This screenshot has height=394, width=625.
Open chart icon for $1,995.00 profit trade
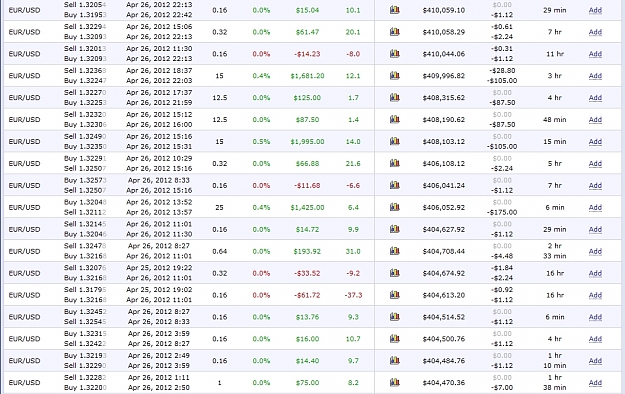click(395, 141)
